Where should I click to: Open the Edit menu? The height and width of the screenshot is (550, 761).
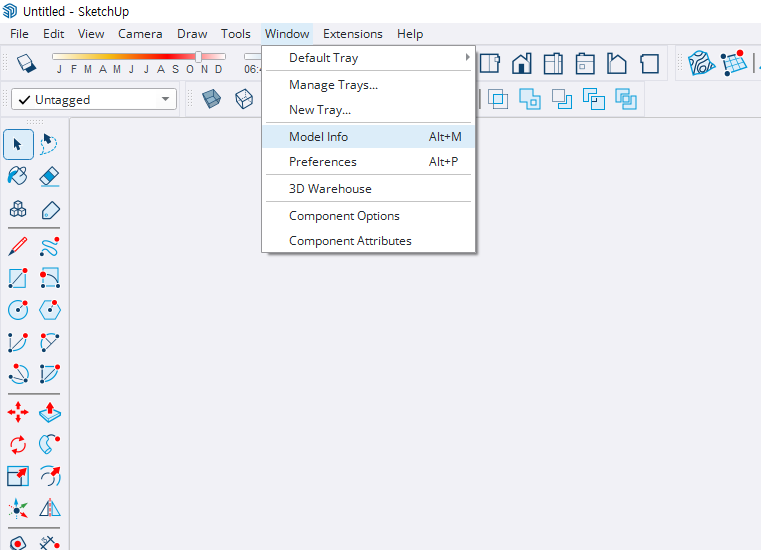53,34
